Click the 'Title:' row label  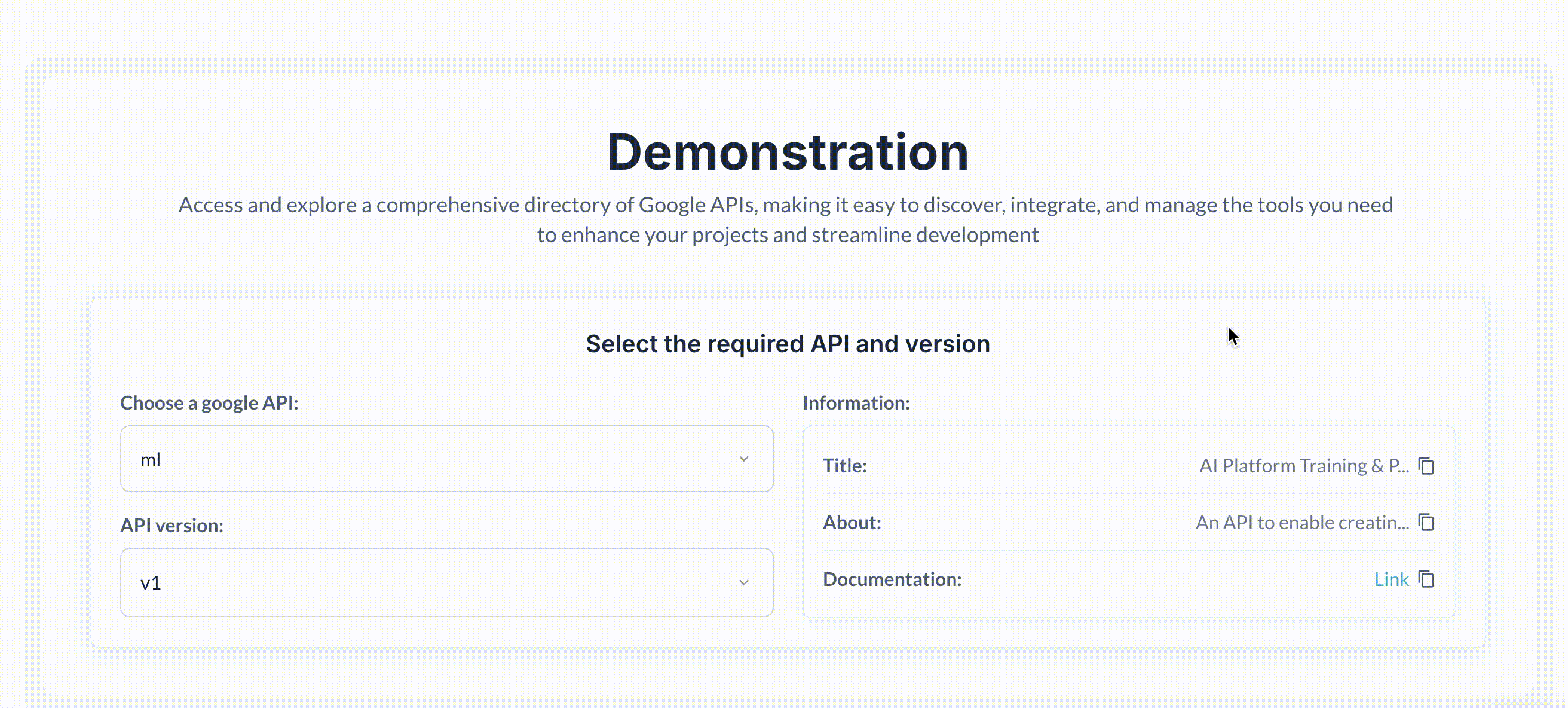[x=844, y=466]
